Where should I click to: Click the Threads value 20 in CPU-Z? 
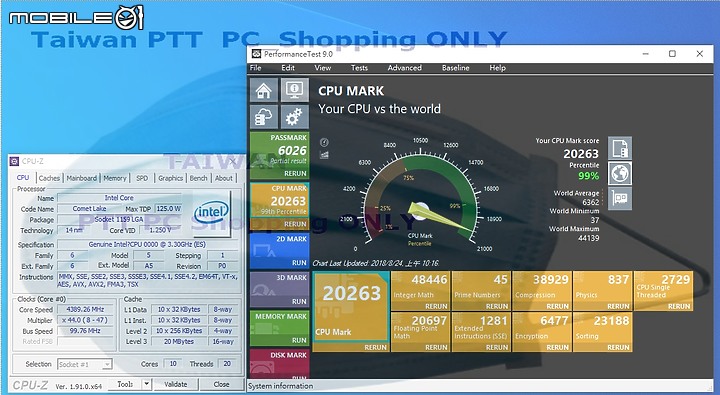point(227,364)
